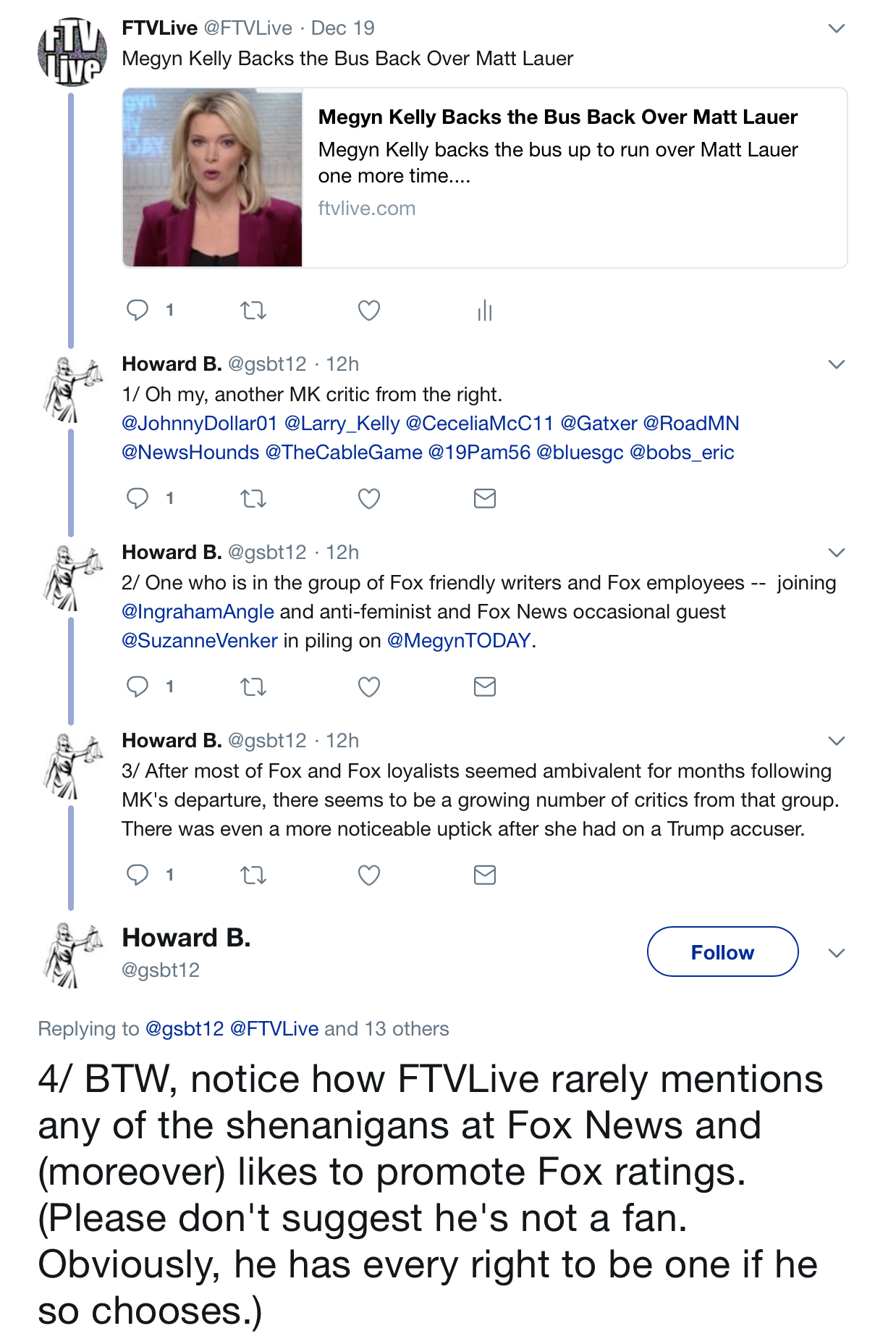Screen dimensions: 896x1344
Task: Open the @MegynTODAY mention link
Action: 459,641
